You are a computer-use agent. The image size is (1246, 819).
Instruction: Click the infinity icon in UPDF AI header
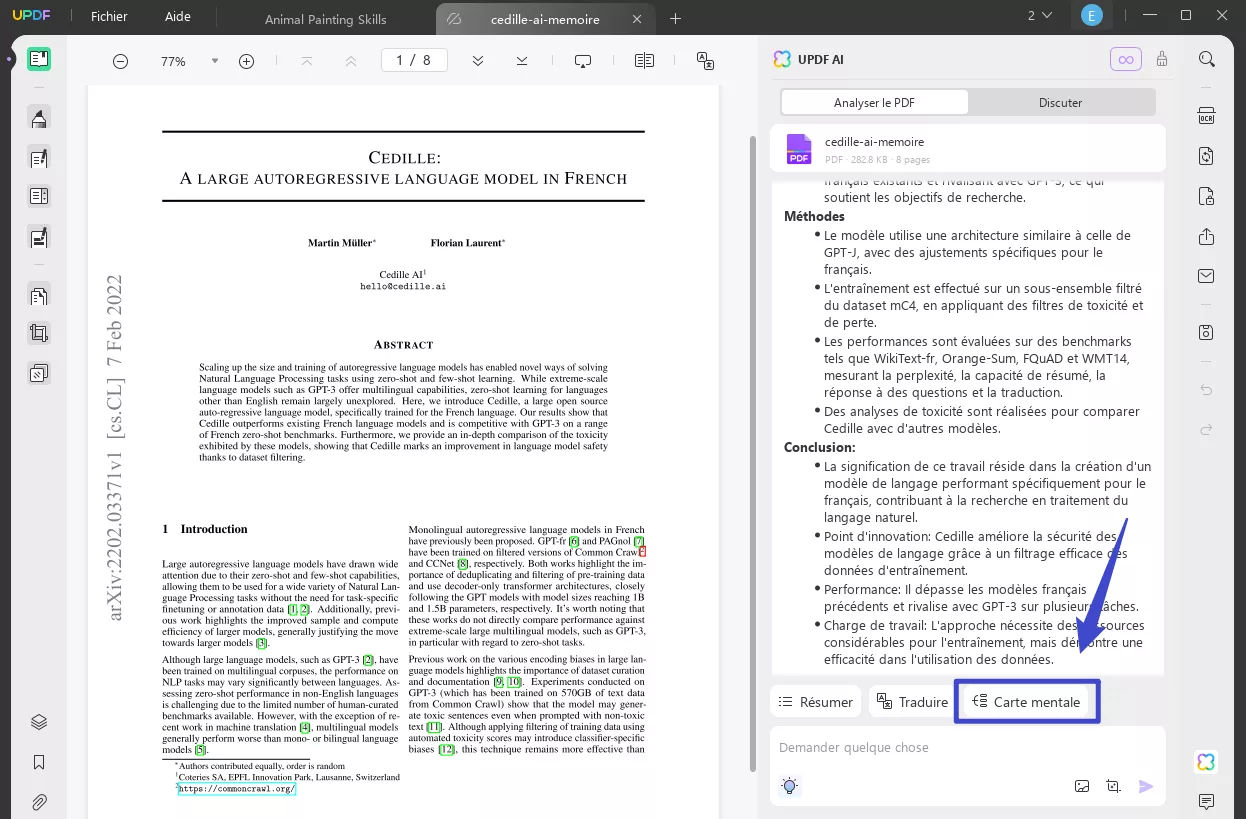pos(1126,60)
